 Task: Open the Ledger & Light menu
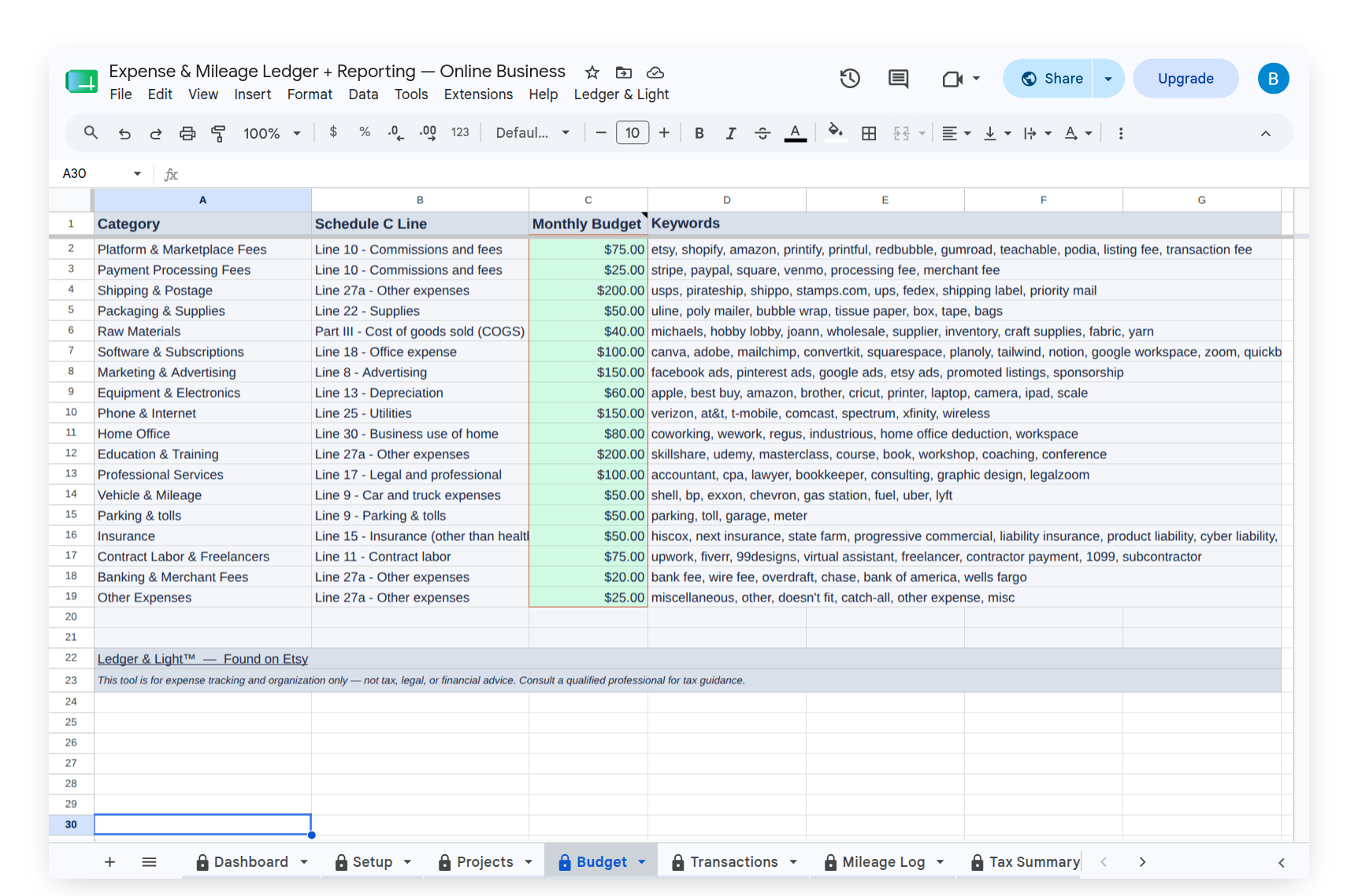click(x=621, y=94)
